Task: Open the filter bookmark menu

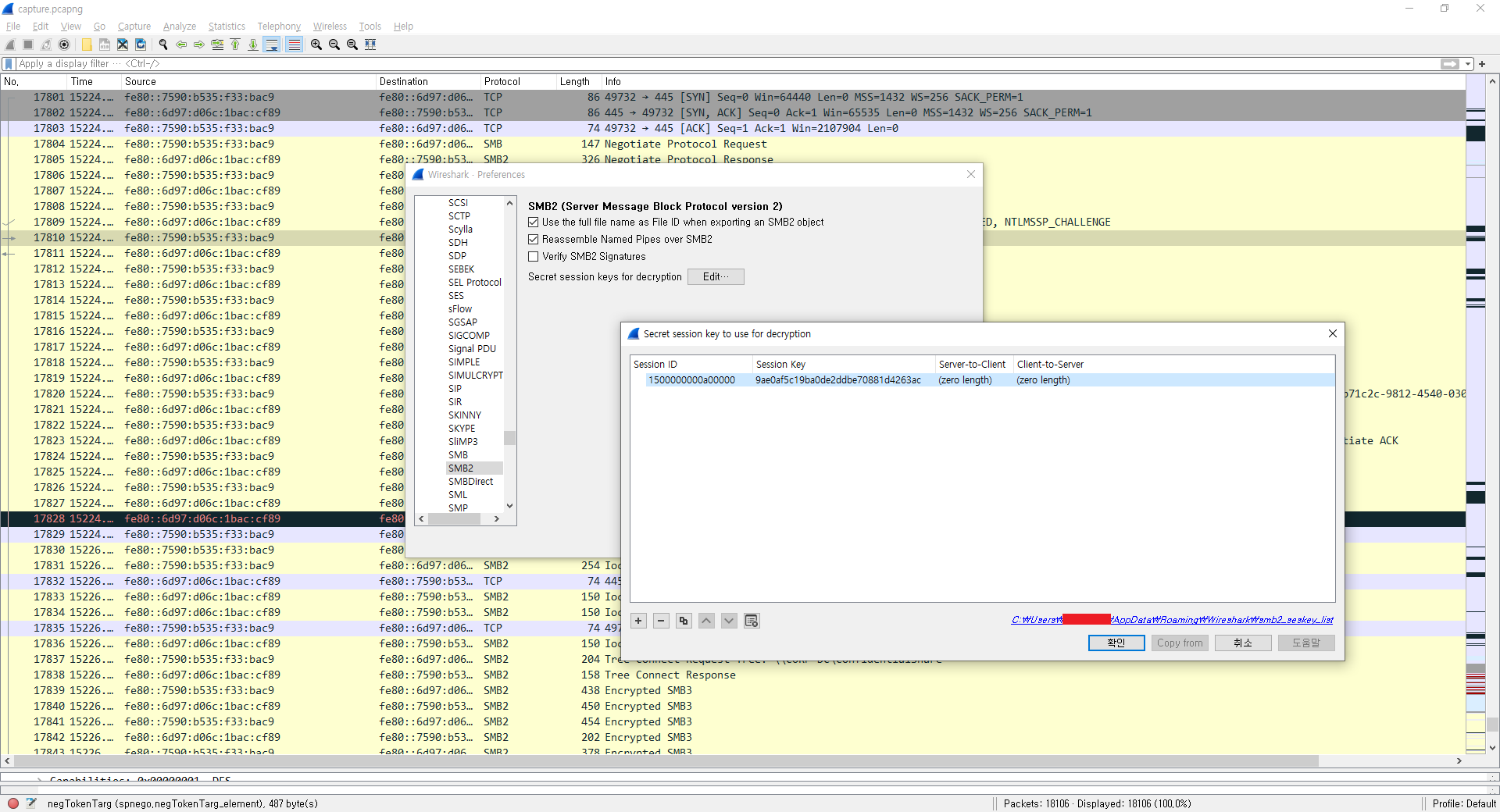Action: coord(9,64)
